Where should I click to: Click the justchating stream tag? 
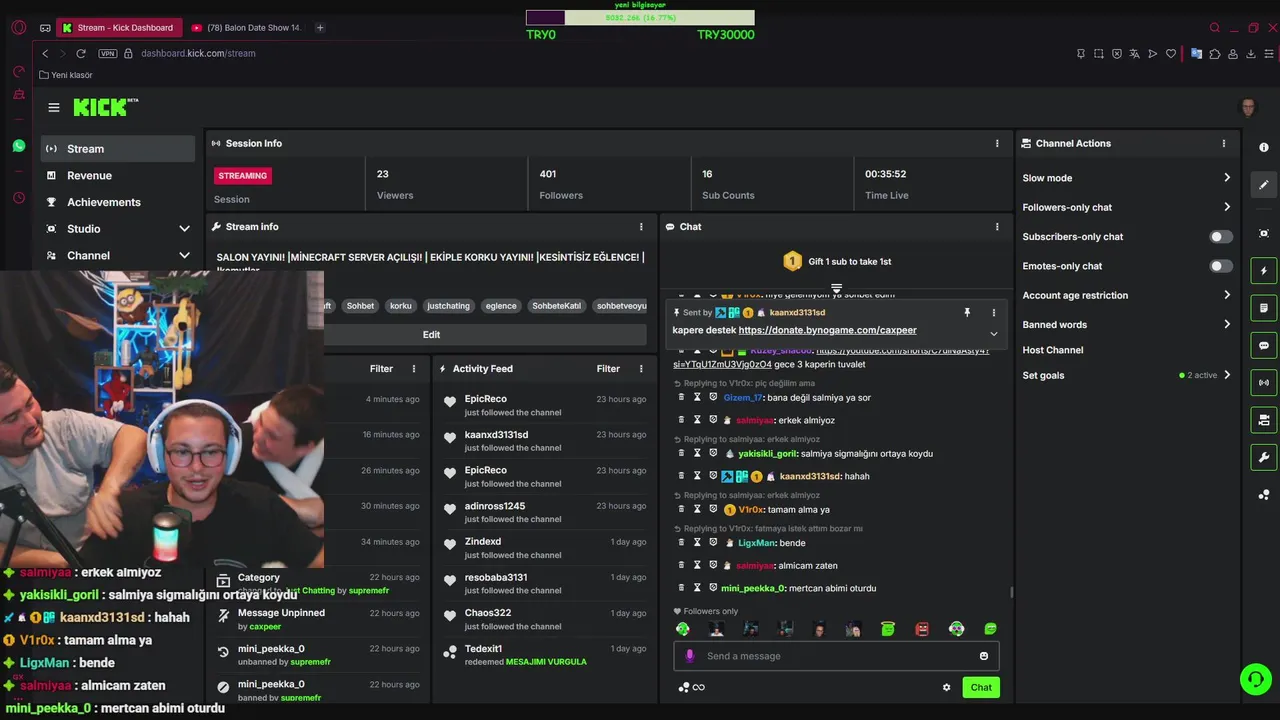tap(448, 306)
